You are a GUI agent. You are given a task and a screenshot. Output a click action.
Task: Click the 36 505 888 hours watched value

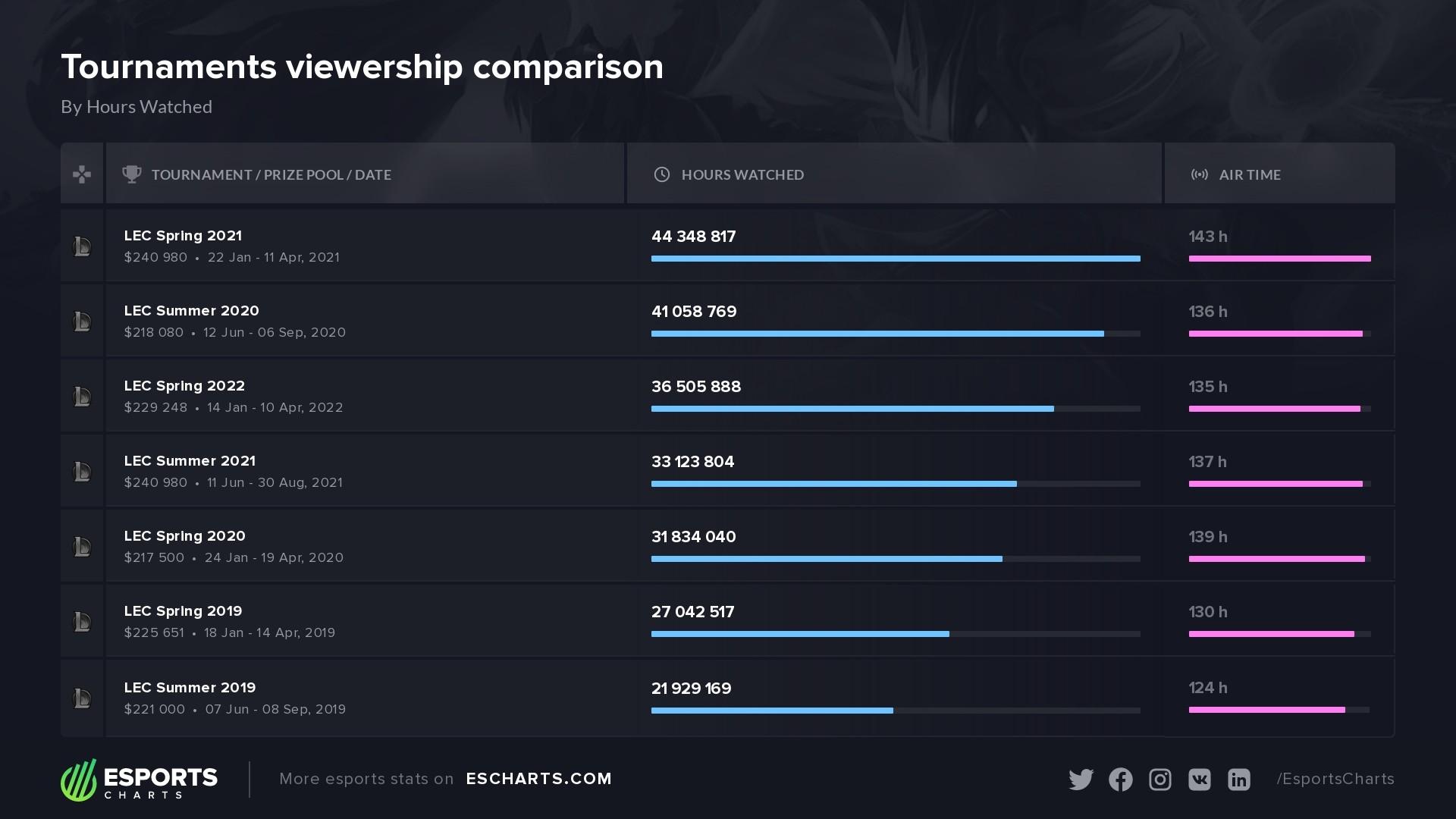pyautogui.click(x=695, y=387)
